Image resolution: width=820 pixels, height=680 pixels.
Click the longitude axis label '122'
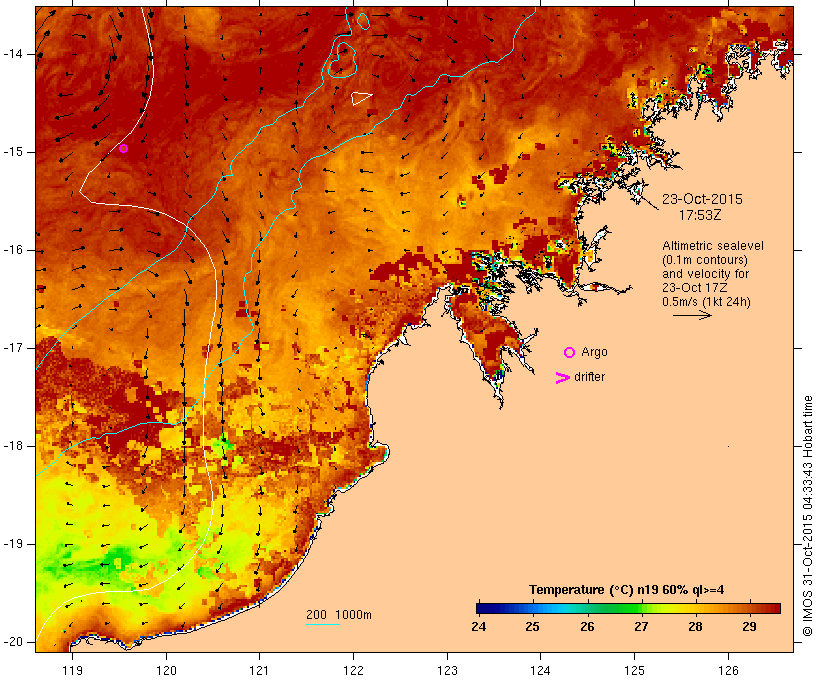354,670
